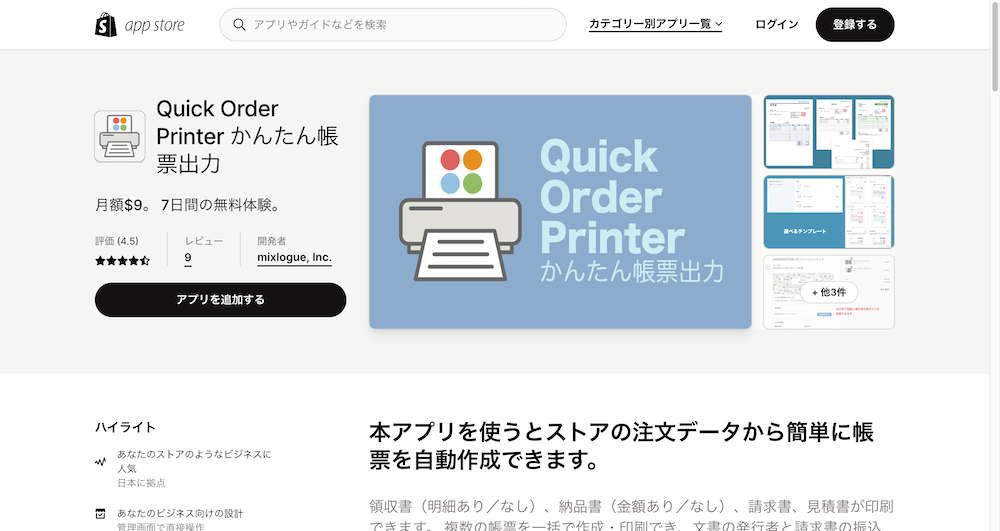1000x531 pixels.
Task: Open the 9 reviews link
Action: point(188,258)
